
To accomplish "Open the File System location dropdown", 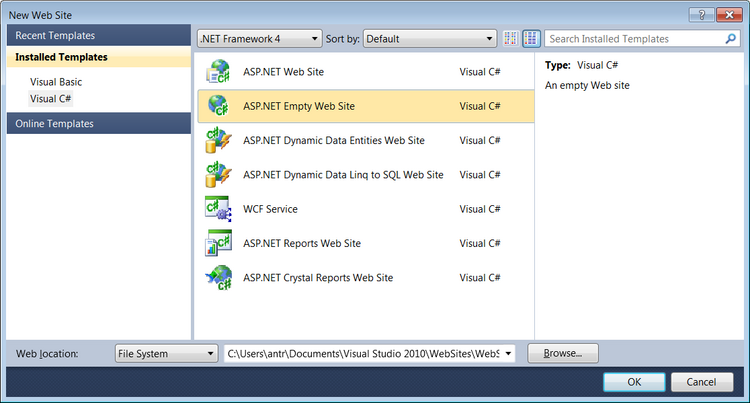I will point(166,354).
